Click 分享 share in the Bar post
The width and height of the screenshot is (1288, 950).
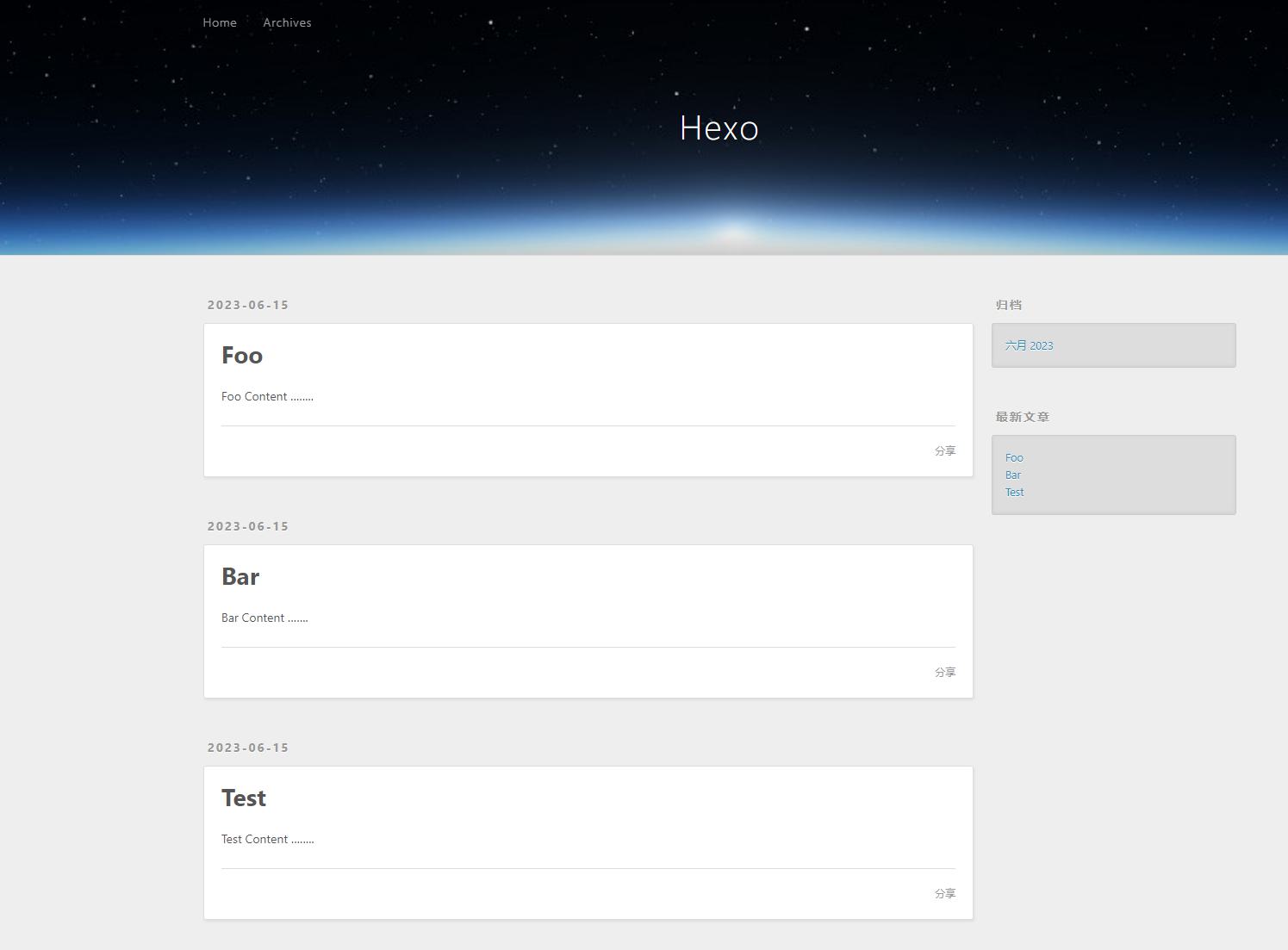pos(945,672)
